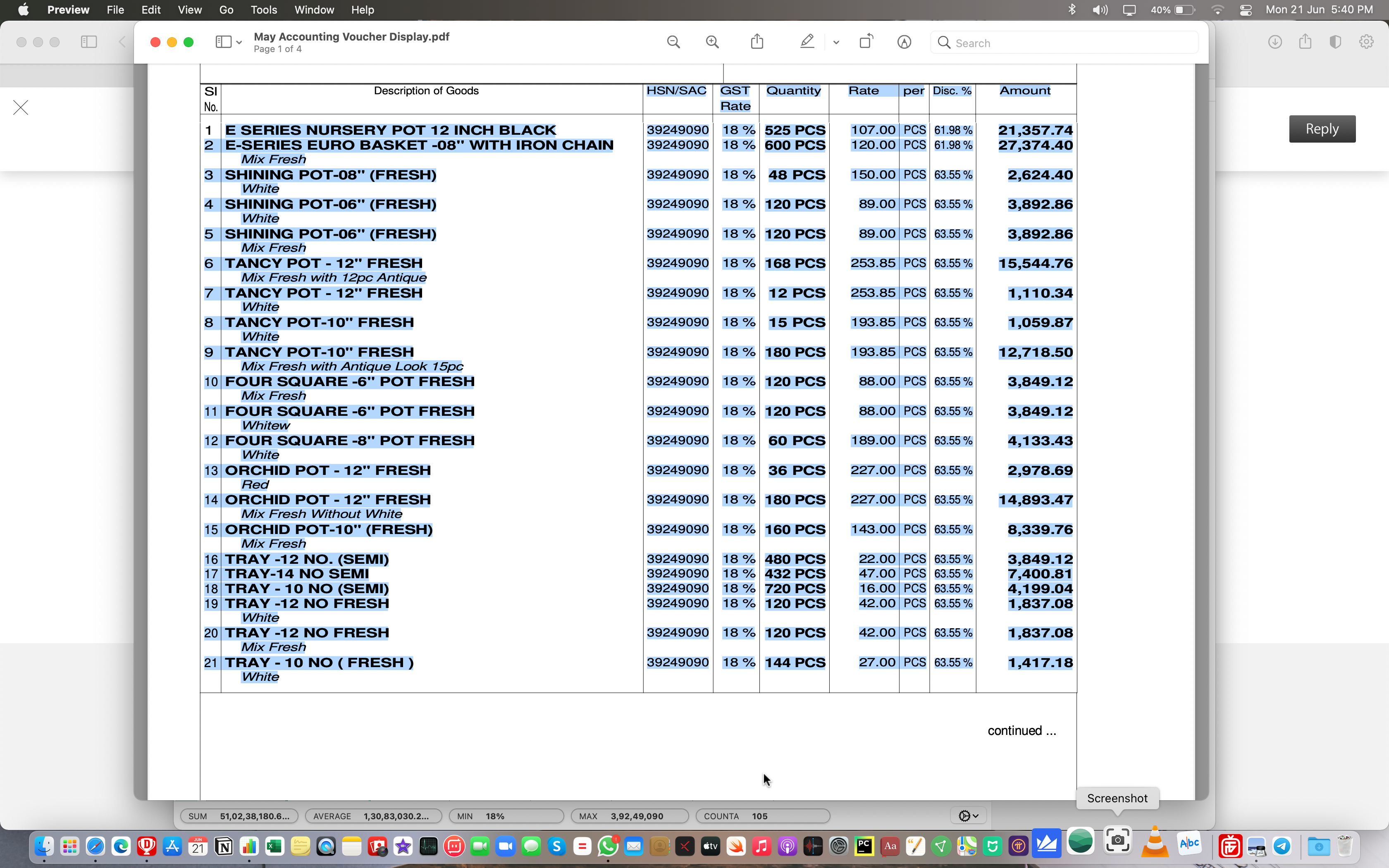The image size is (1389, 868).
Task: Click the SUM statistic pill
Action: coord(239,816)
